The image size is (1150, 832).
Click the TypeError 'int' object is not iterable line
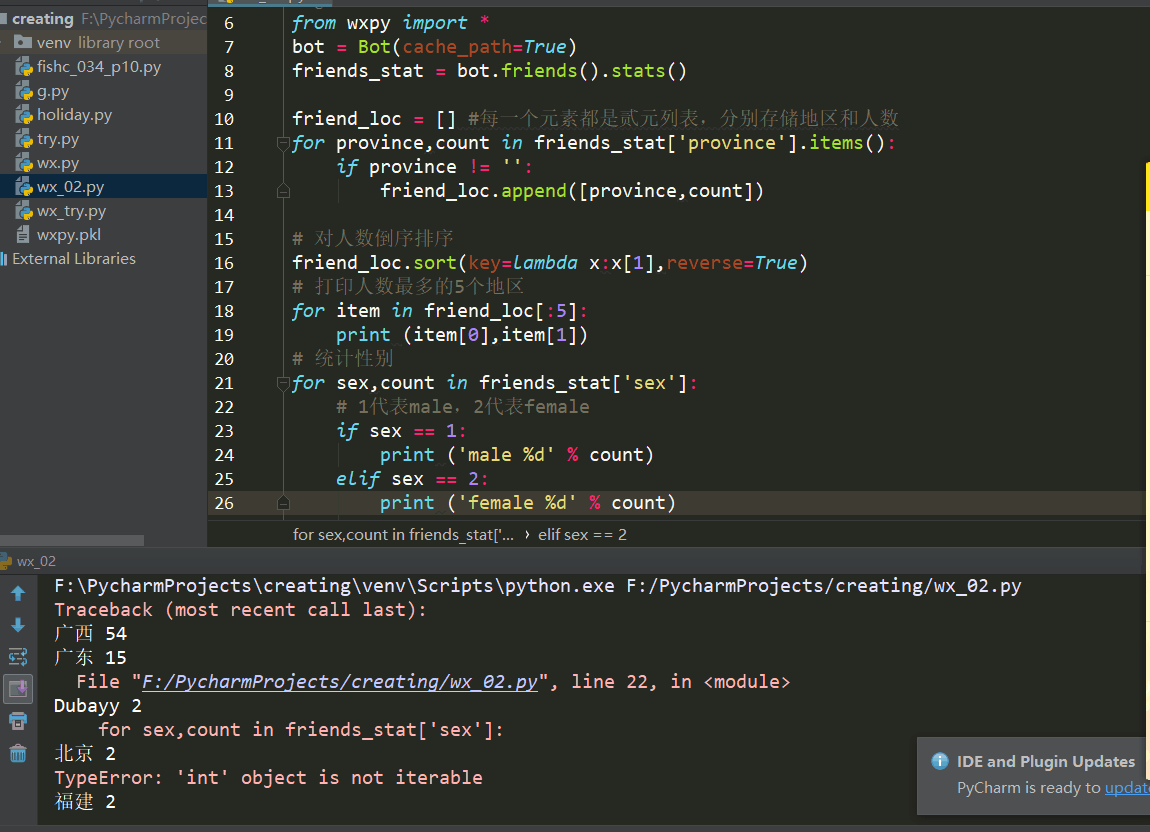click(x=268, y=778)
